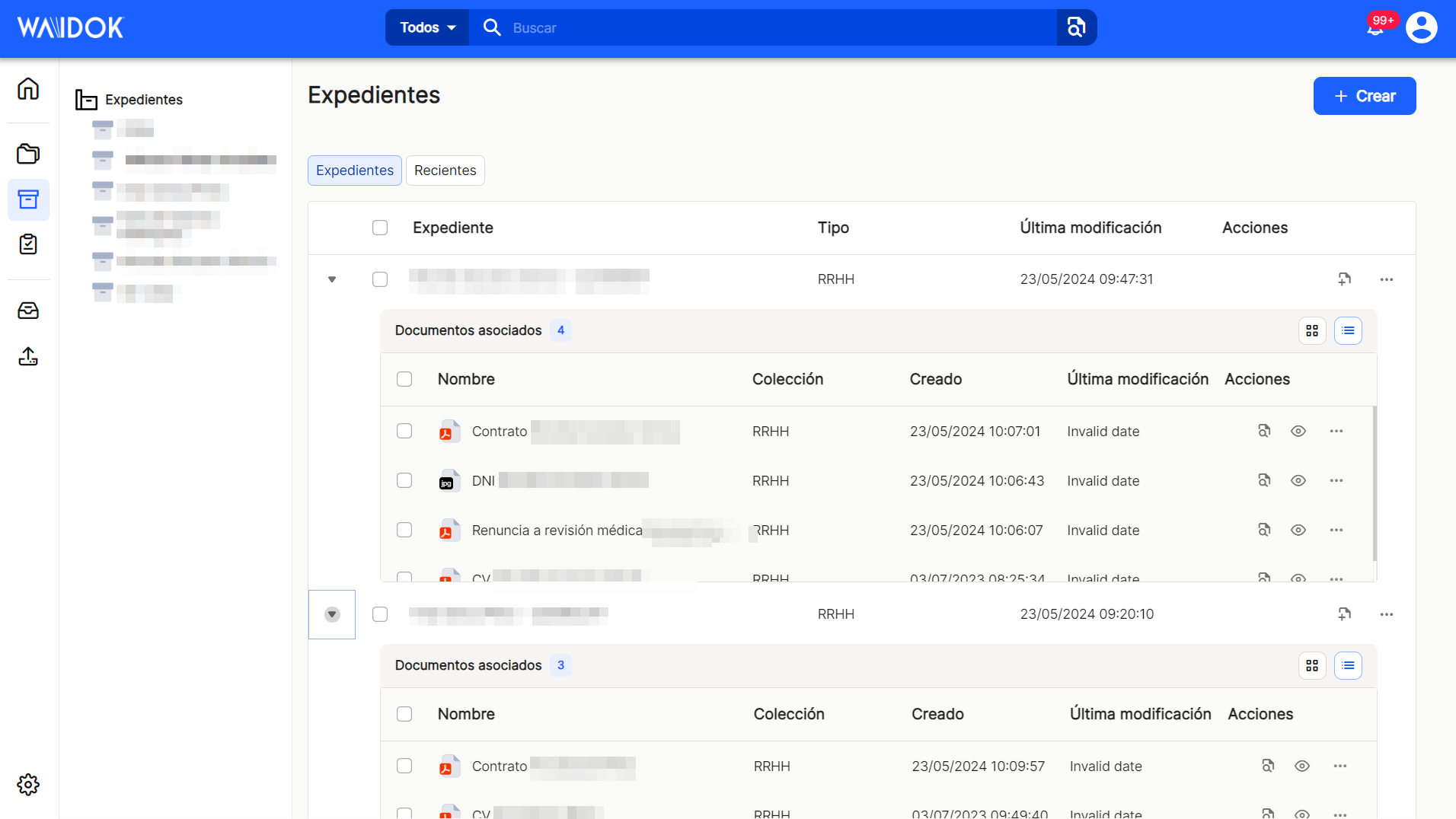Check the Contrato 10:07:01 document row
This screenshot has width=1456, height=819.
point(404,431)
